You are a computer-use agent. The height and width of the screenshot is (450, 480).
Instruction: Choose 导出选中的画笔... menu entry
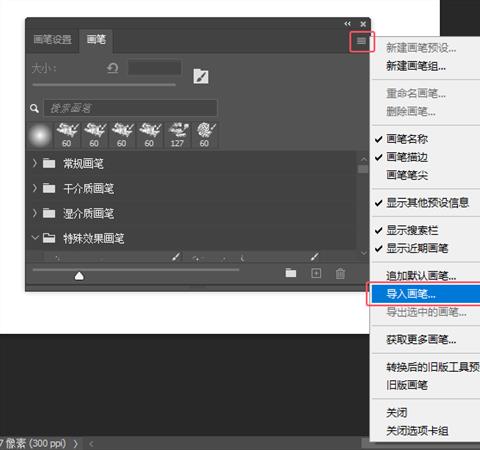[426, 312]
